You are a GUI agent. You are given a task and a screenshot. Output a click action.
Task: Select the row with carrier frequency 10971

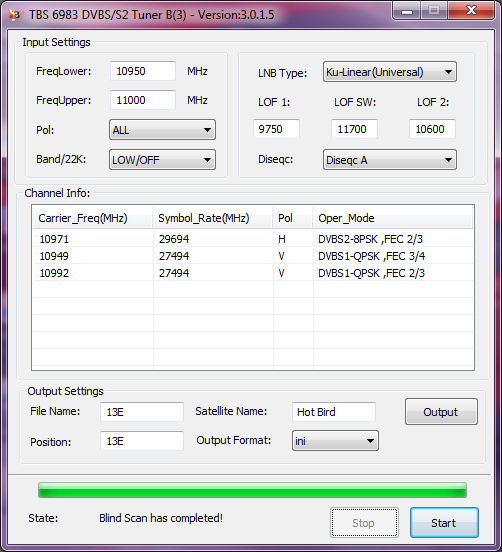pyautogui.click(x=253, y=239)
